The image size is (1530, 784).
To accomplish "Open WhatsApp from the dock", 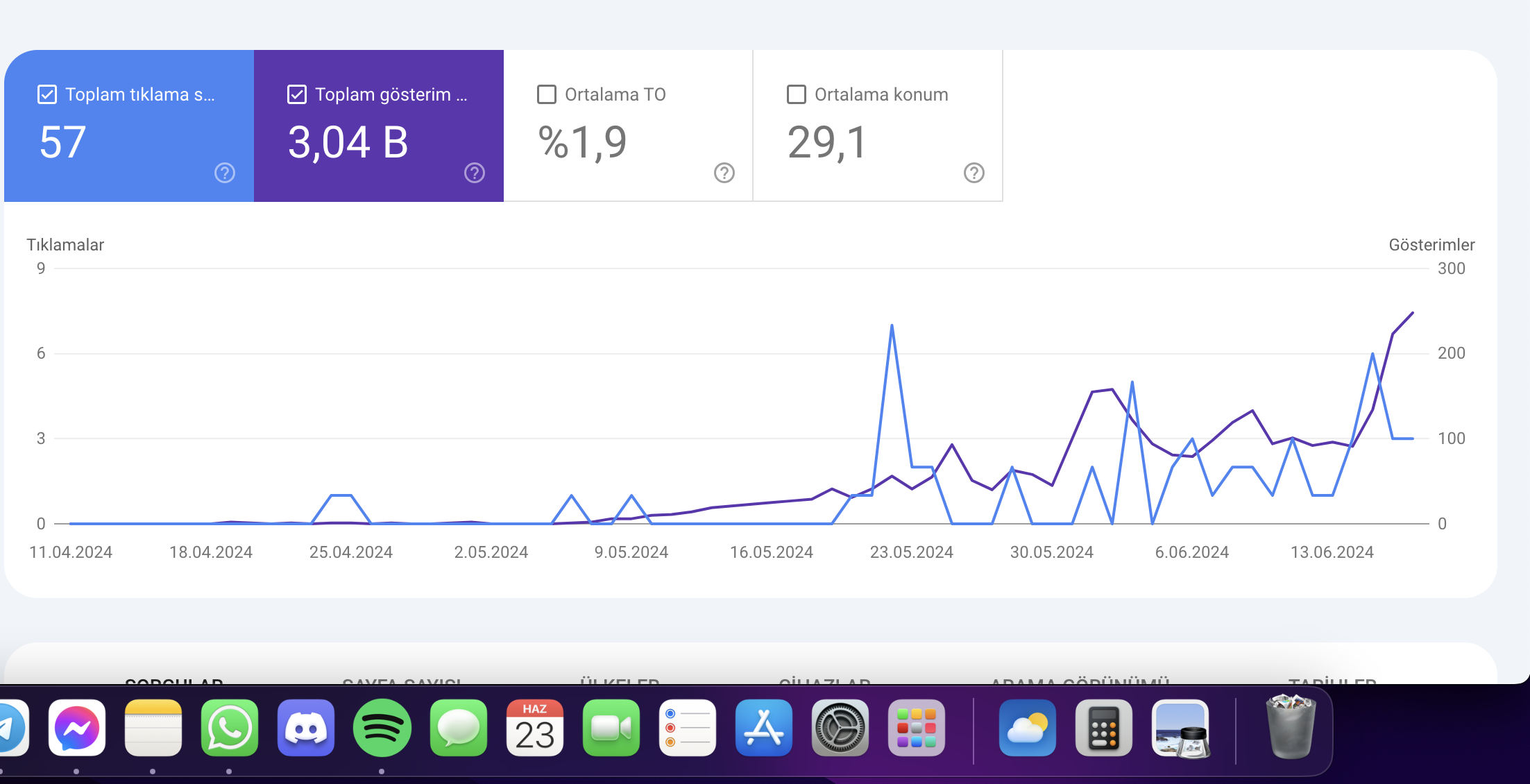I will coord(230,728).
